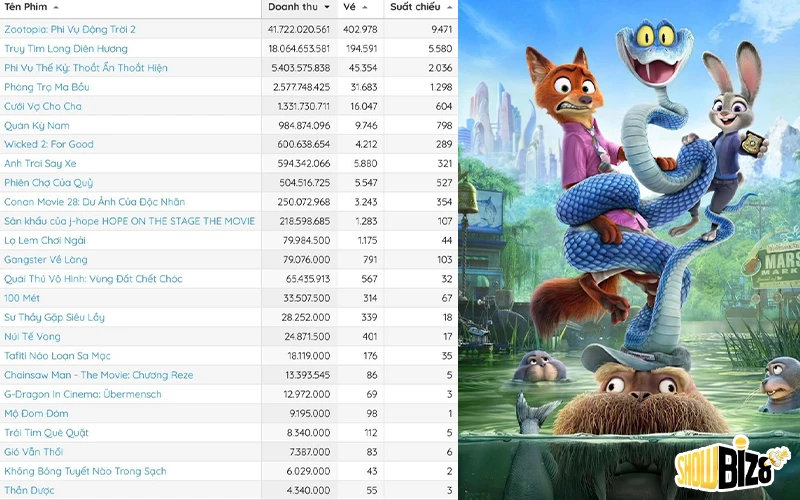Click the Wicked 2: For Good link
Screen dimensions: 800x500
tap(49, 144)
